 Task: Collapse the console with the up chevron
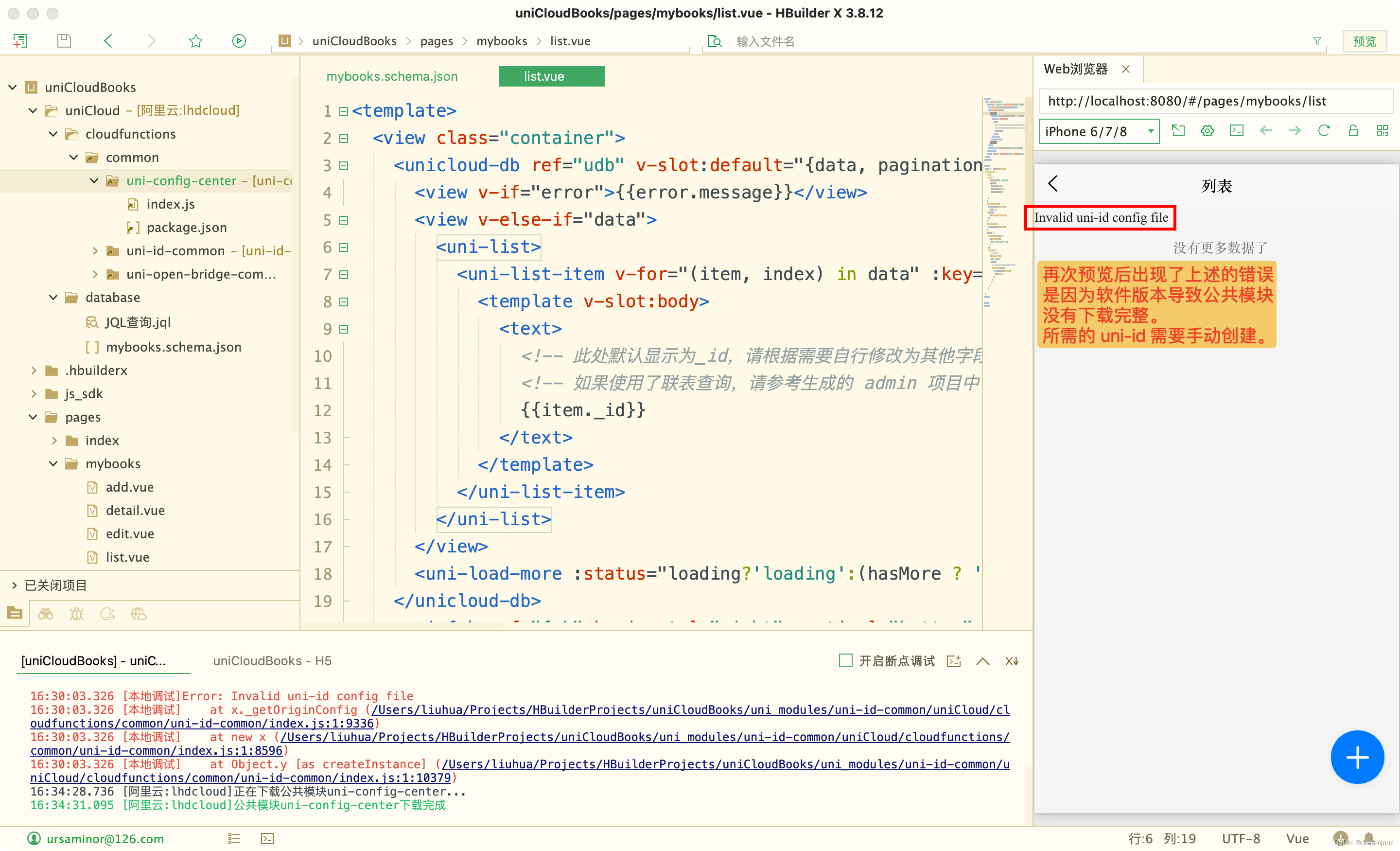[982, 661]
